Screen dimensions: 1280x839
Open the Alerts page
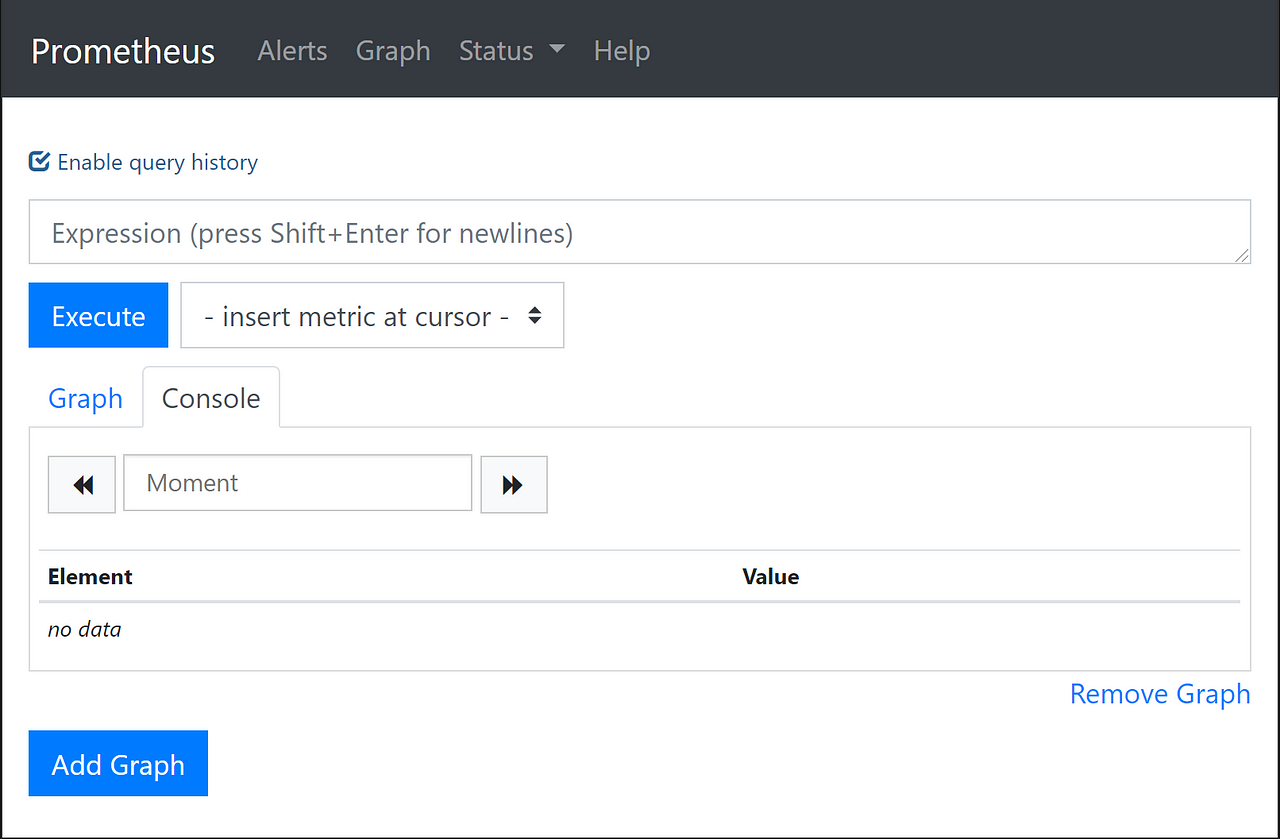tap(292, 50)
